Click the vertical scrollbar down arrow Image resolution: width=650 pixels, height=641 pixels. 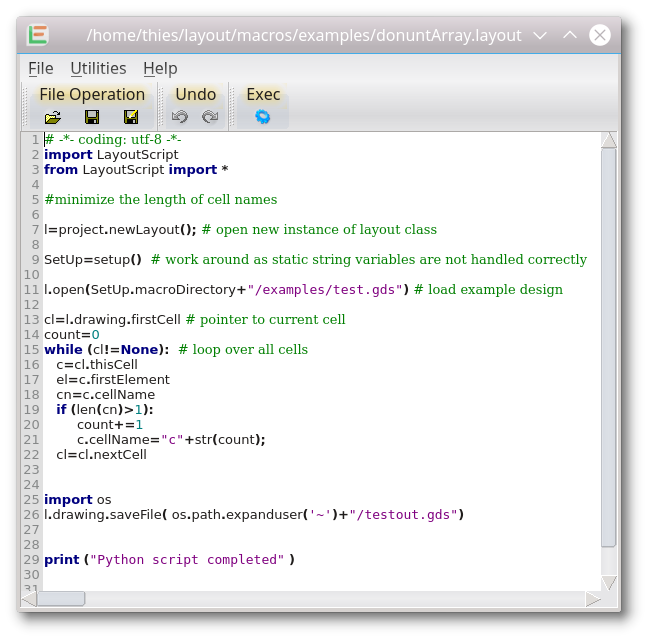[609, 583]
